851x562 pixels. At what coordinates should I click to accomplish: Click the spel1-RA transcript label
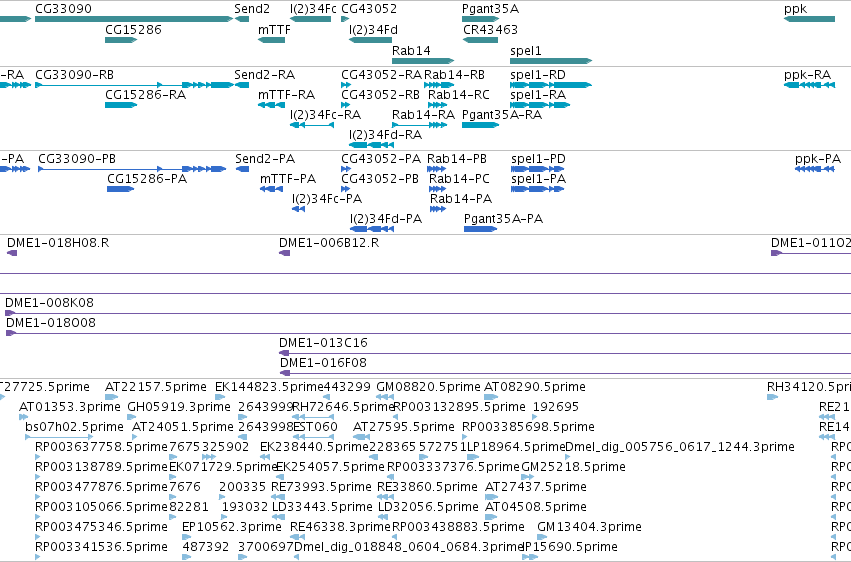pyautogui.click(x=538, y=94)
